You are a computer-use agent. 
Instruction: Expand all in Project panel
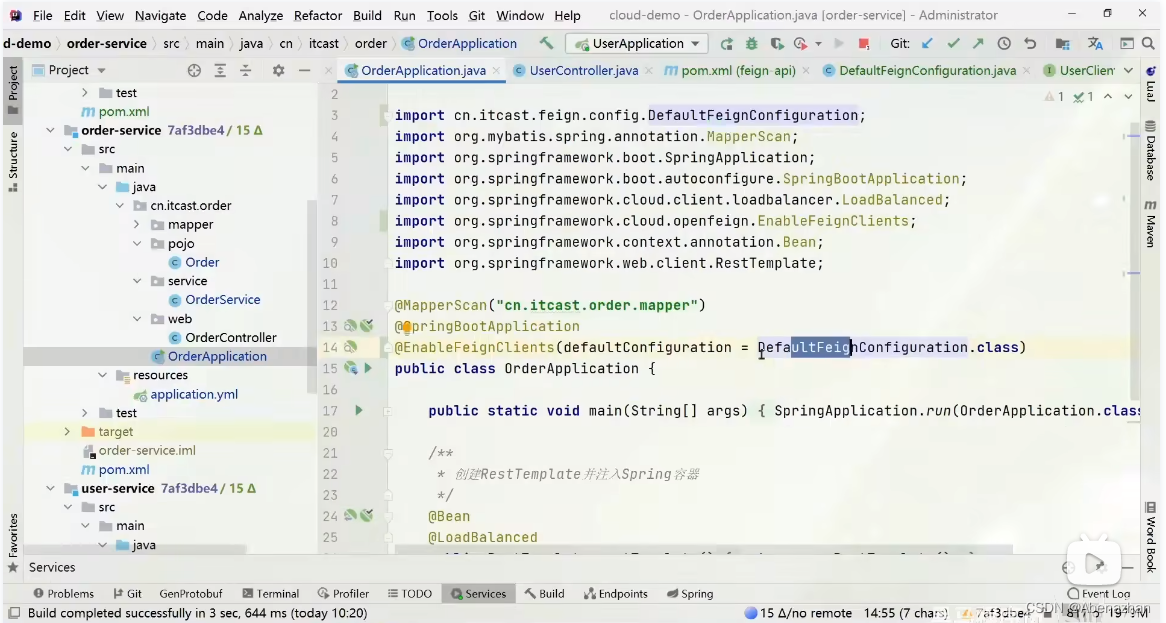(x=220, y=71)
